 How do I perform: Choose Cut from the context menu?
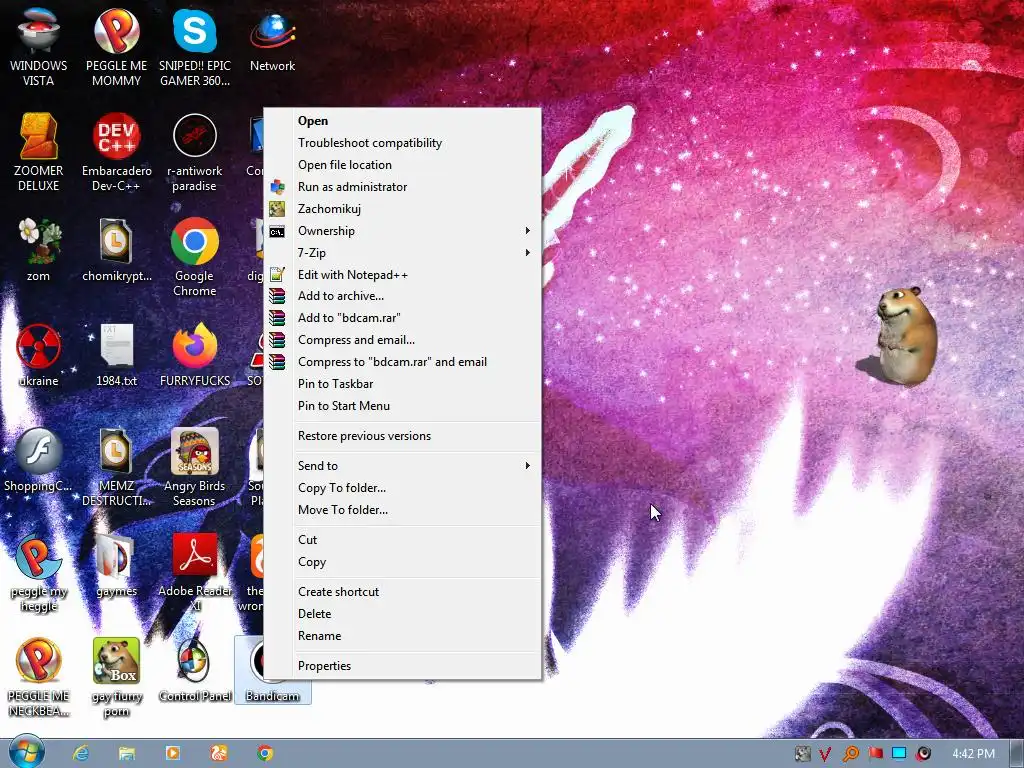(x=402, y=540)
